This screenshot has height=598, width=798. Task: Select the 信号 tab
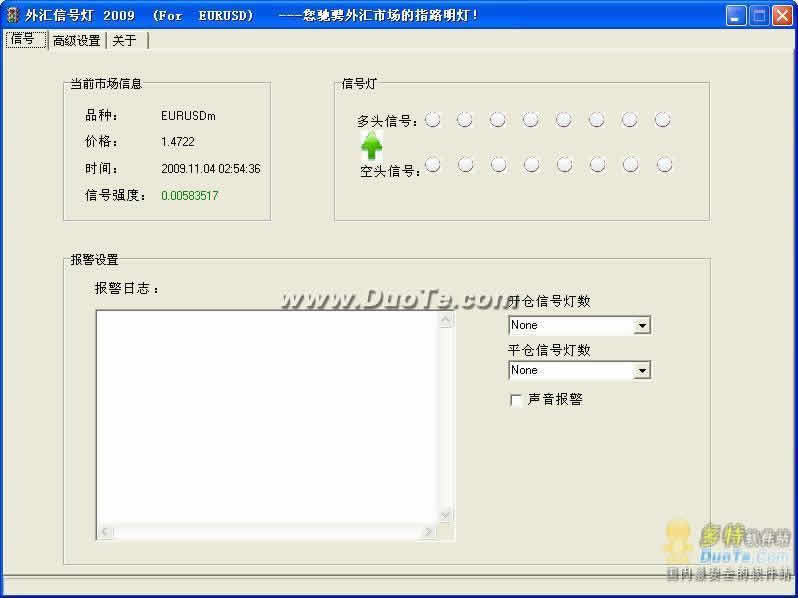tap(23, 40)
